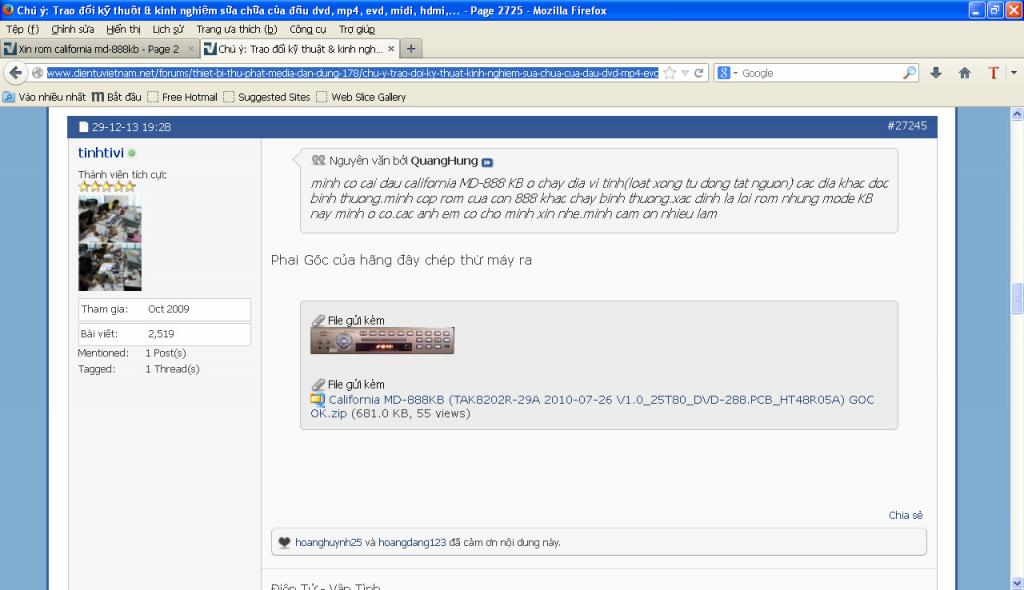Click the site identity globe icon
The image size is (1024, 590).
coord(38,73)
